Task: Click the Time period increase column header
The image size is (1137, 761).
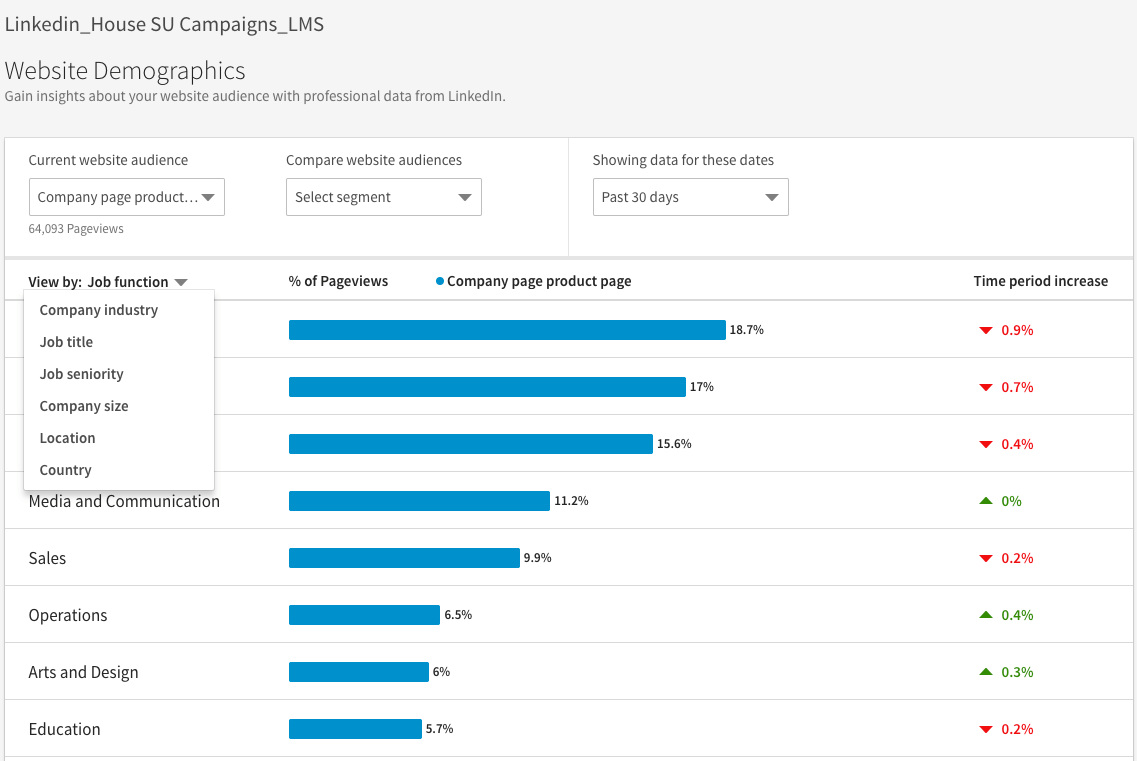Action: click(x=1040, y=281)
